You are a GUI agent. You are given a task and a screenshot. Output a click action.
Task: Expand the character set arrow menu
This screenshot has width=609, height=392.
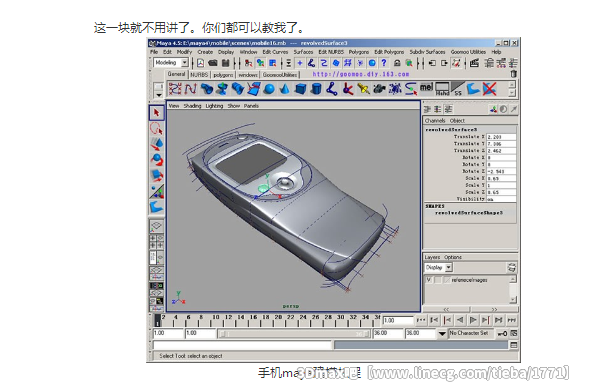(x=442, y=333)
